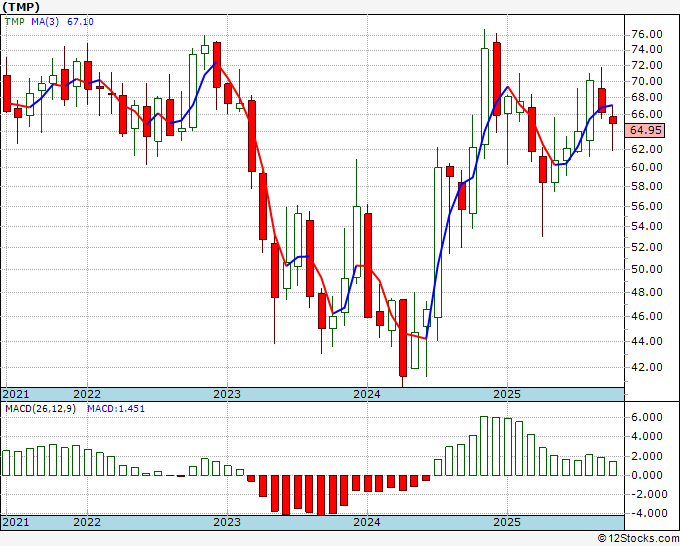Select the 50.00 price axis label

(x=647, y=269)
